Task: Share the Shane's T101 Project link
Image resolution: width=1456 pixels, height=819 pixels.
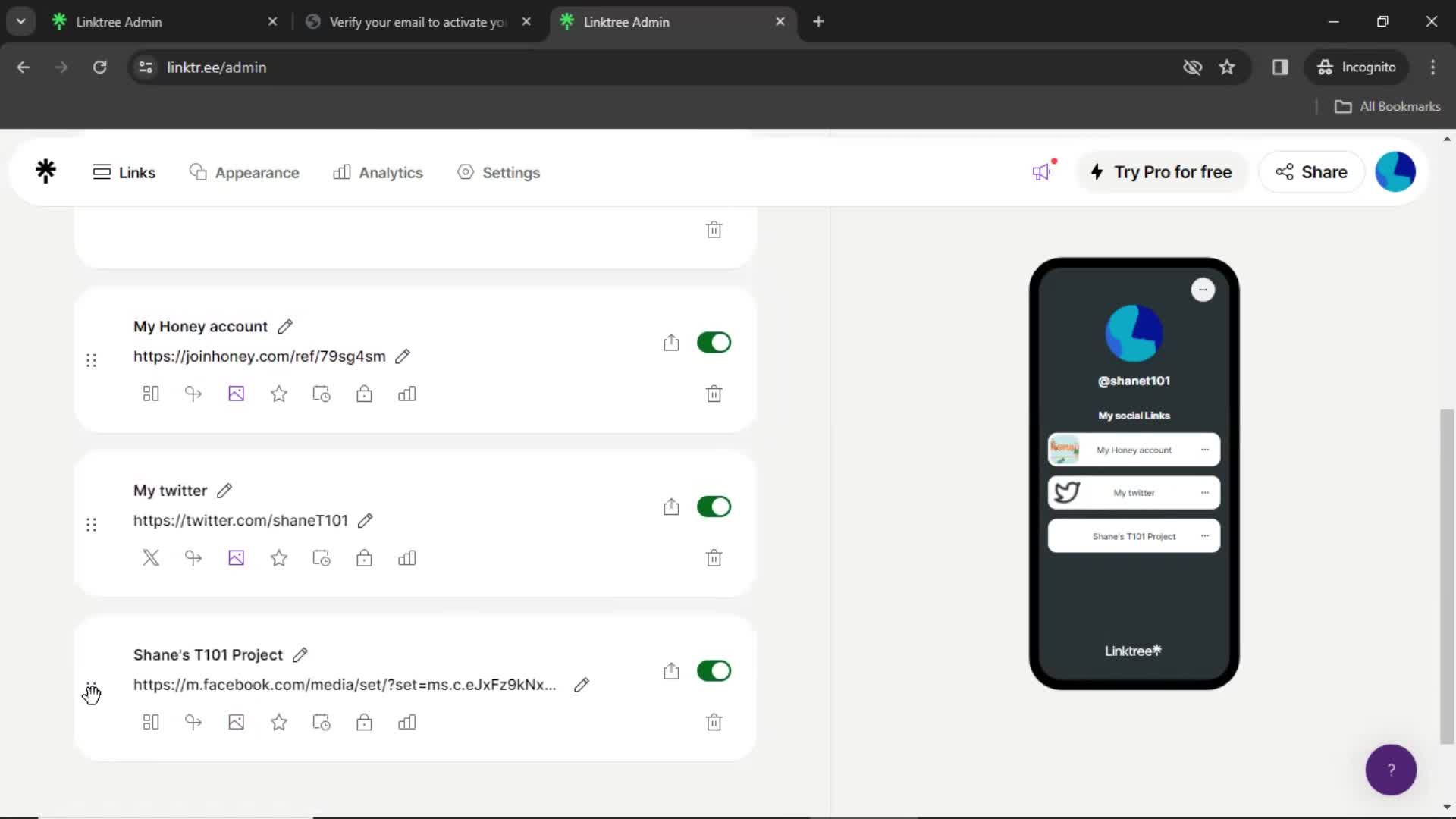Action: (671, 671)
